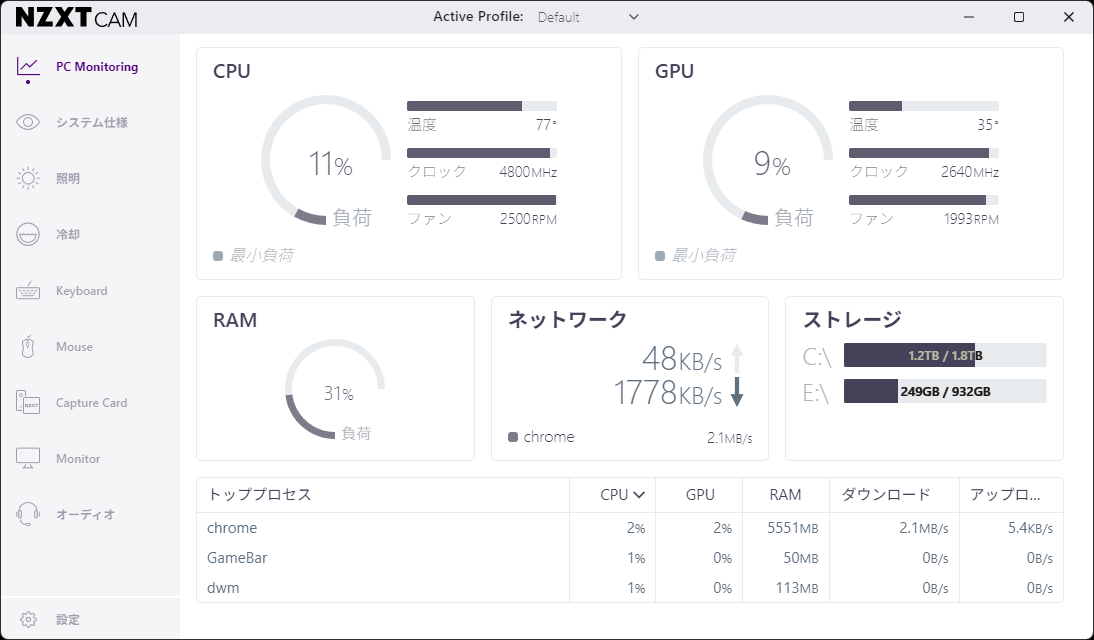Image resolution: width=1094 pixels, height=640 pixels.
Task: Sort processes by RAM column
Action: [x=785, y=495]
